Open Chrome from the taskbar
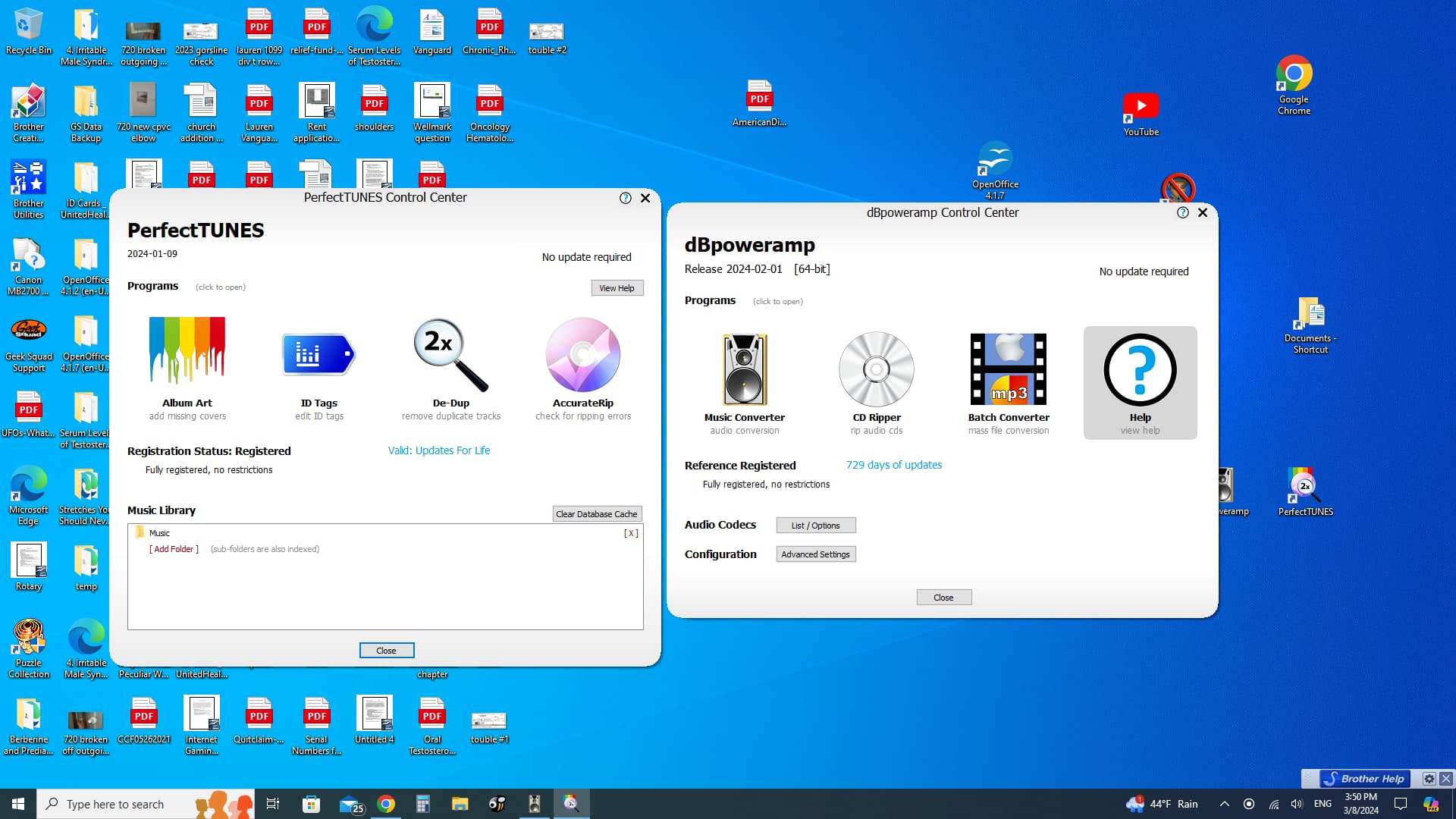This screenshot has height=819, width=1456. 386,804
